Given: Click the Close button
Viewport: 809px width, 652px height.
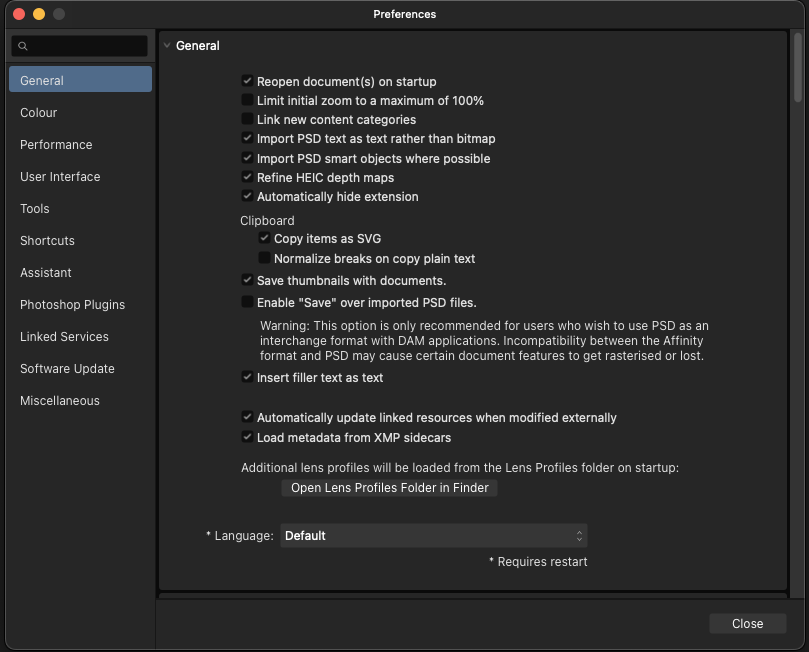Looking at the screenshot, I should (748, 623).
